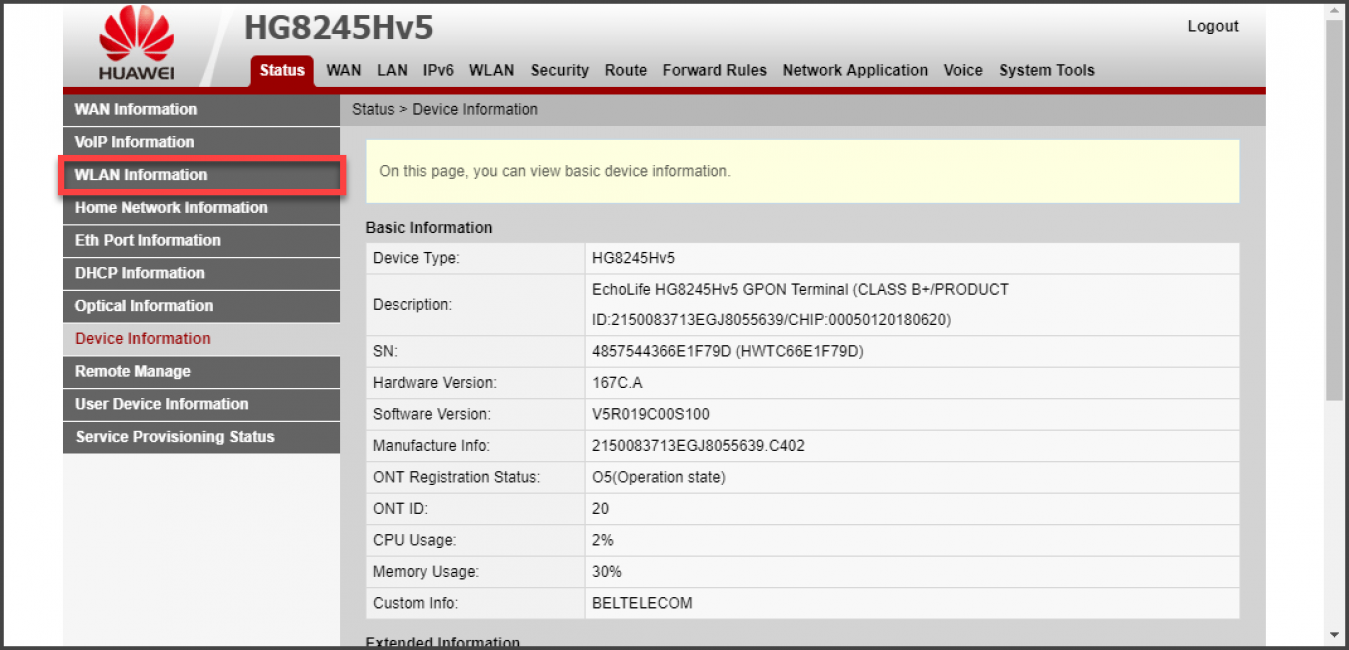Switch to the LAN tab
The height and width of the screenshot is (650, 1349).
point(392,70)
